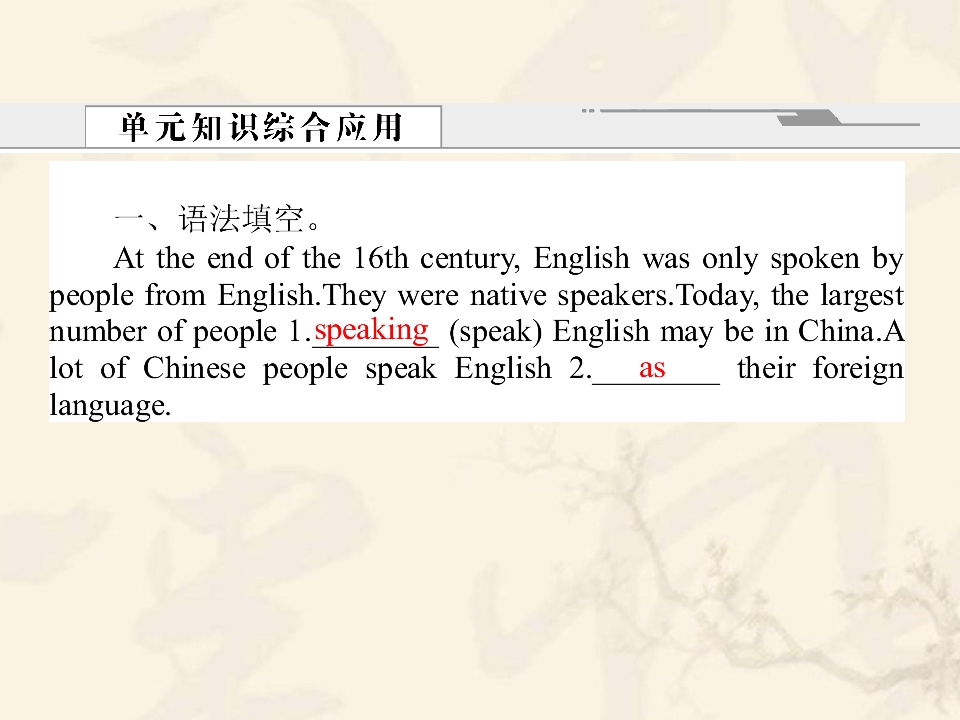Click the slide title 单元知识综合应用

coord(261,127)
